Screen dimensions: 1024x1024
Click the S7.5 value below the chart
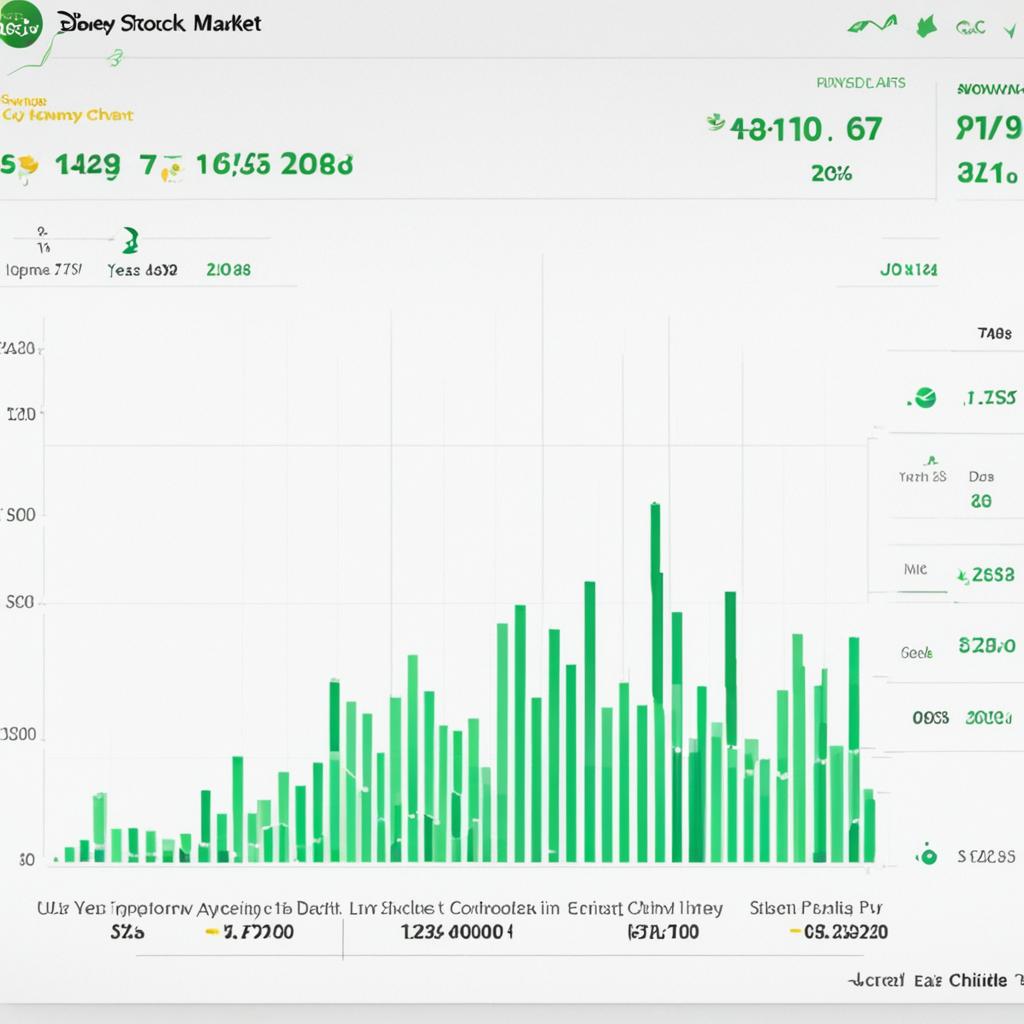click(127, 932)
